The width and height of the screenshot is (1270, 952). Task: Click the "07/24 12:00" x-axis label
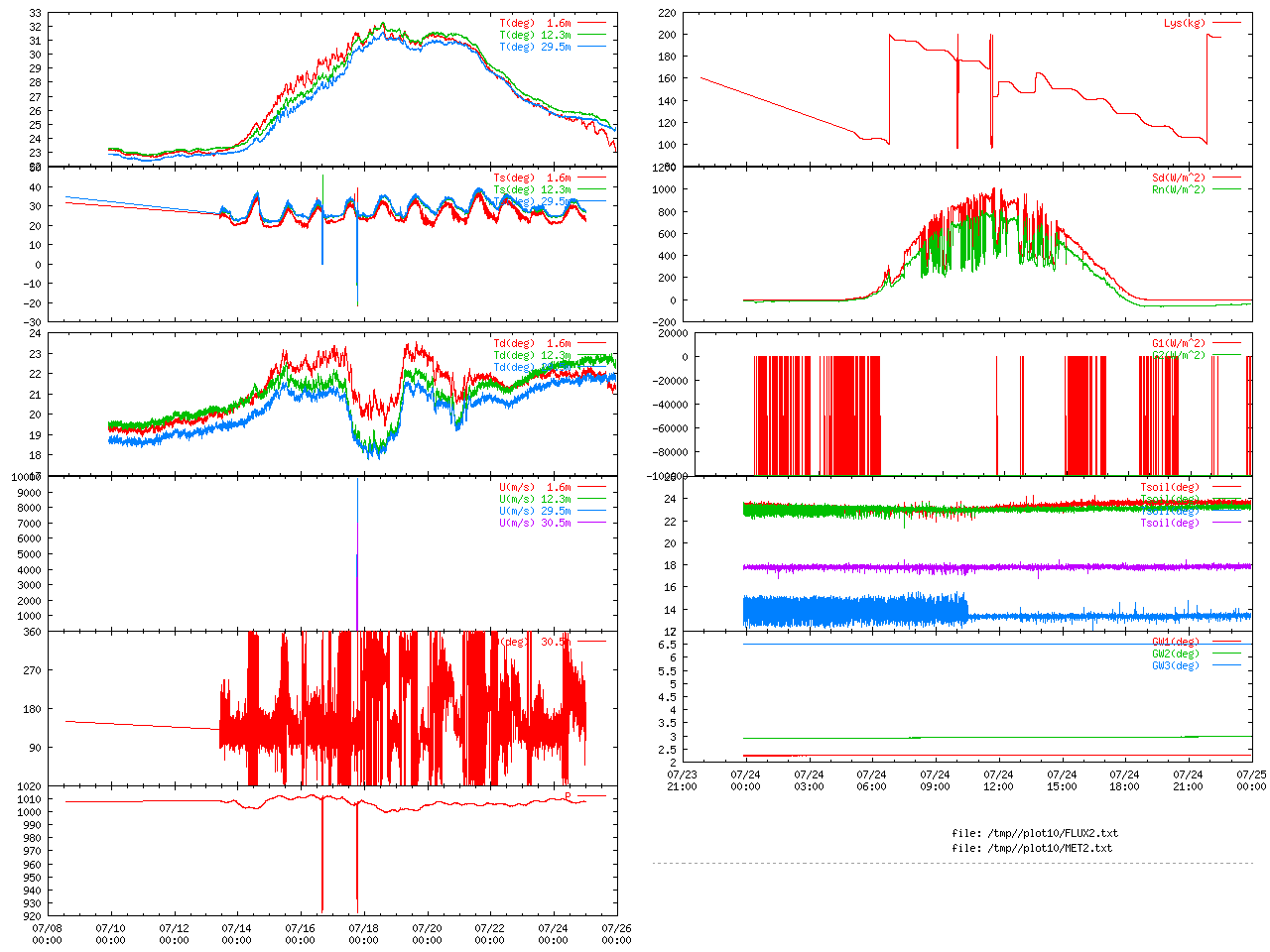(x=998, y=780)
